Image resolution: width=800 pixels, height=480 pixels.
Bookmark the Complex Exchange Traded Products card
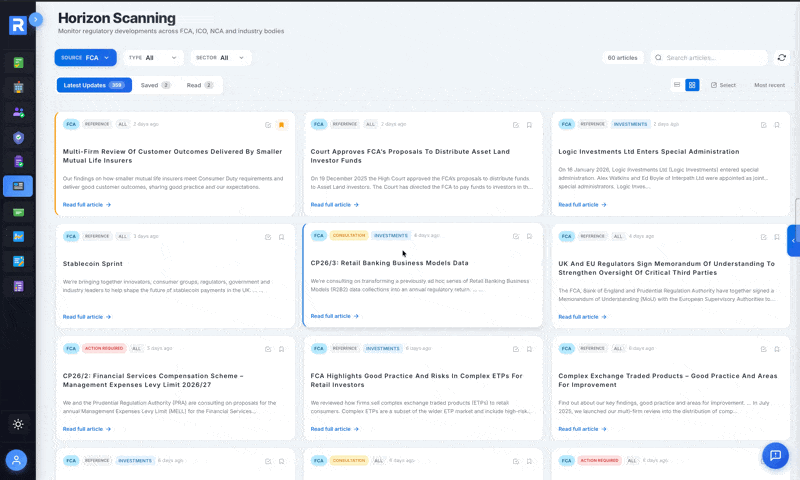[777, 349]
